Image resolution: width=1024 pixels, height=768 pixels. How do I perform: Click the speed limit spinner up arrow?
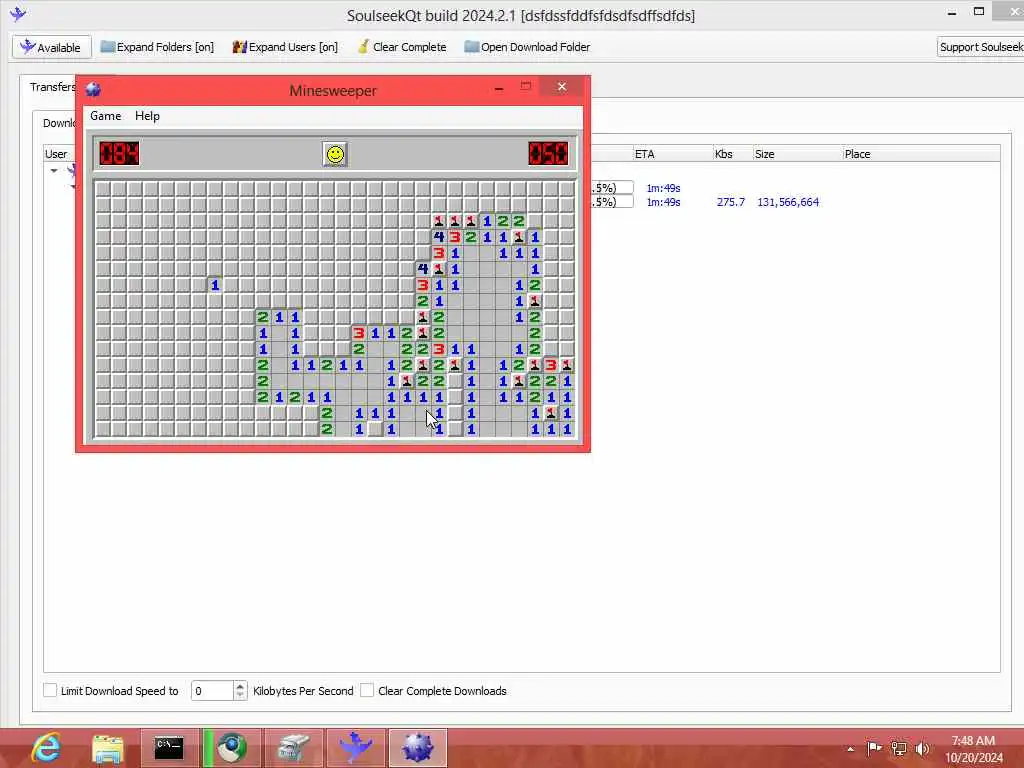[x=240, y=686]
